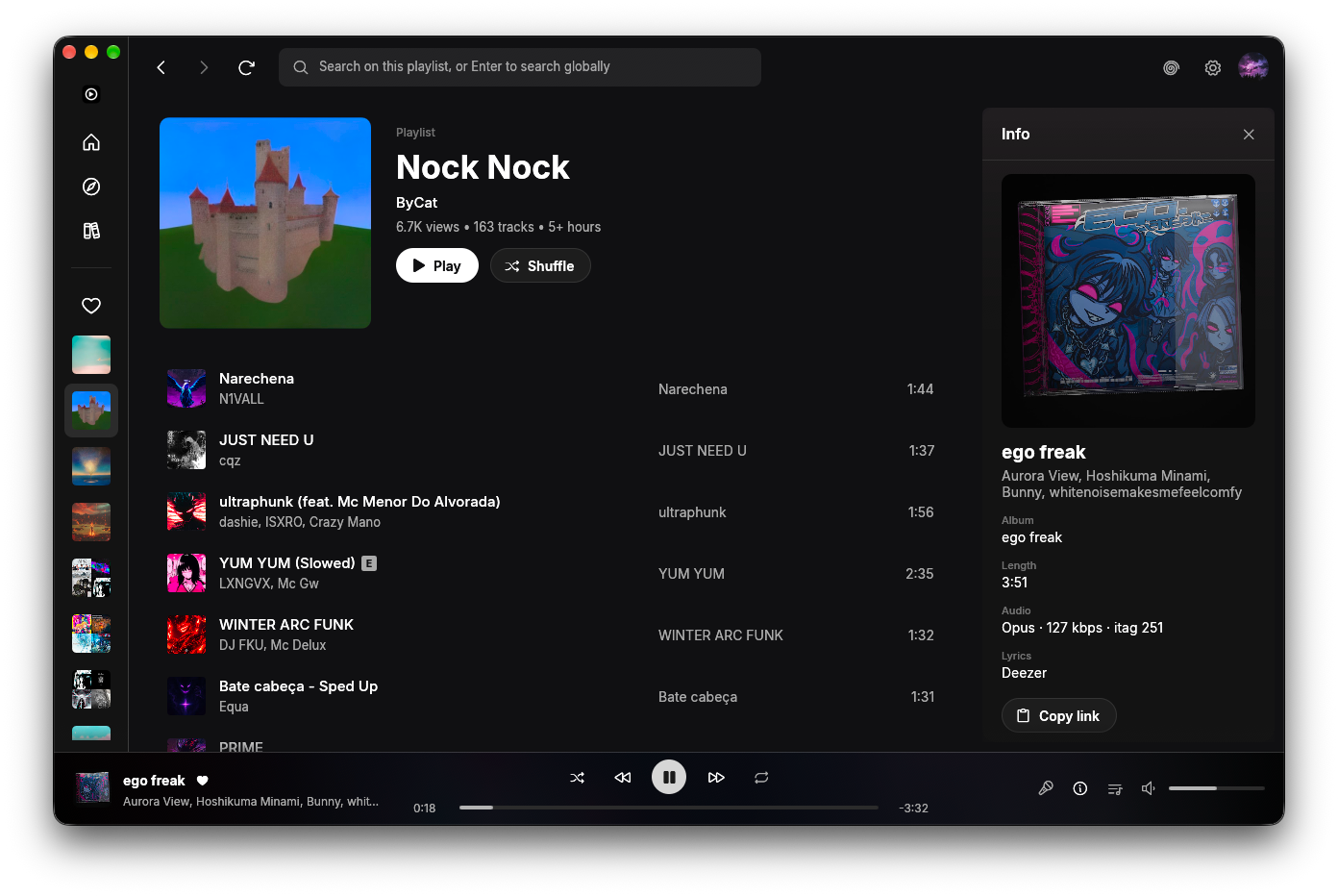The height and width of the screenshot is (896, 1338).
Task: Open the ego freak cover in player bar
Action: 93,787
